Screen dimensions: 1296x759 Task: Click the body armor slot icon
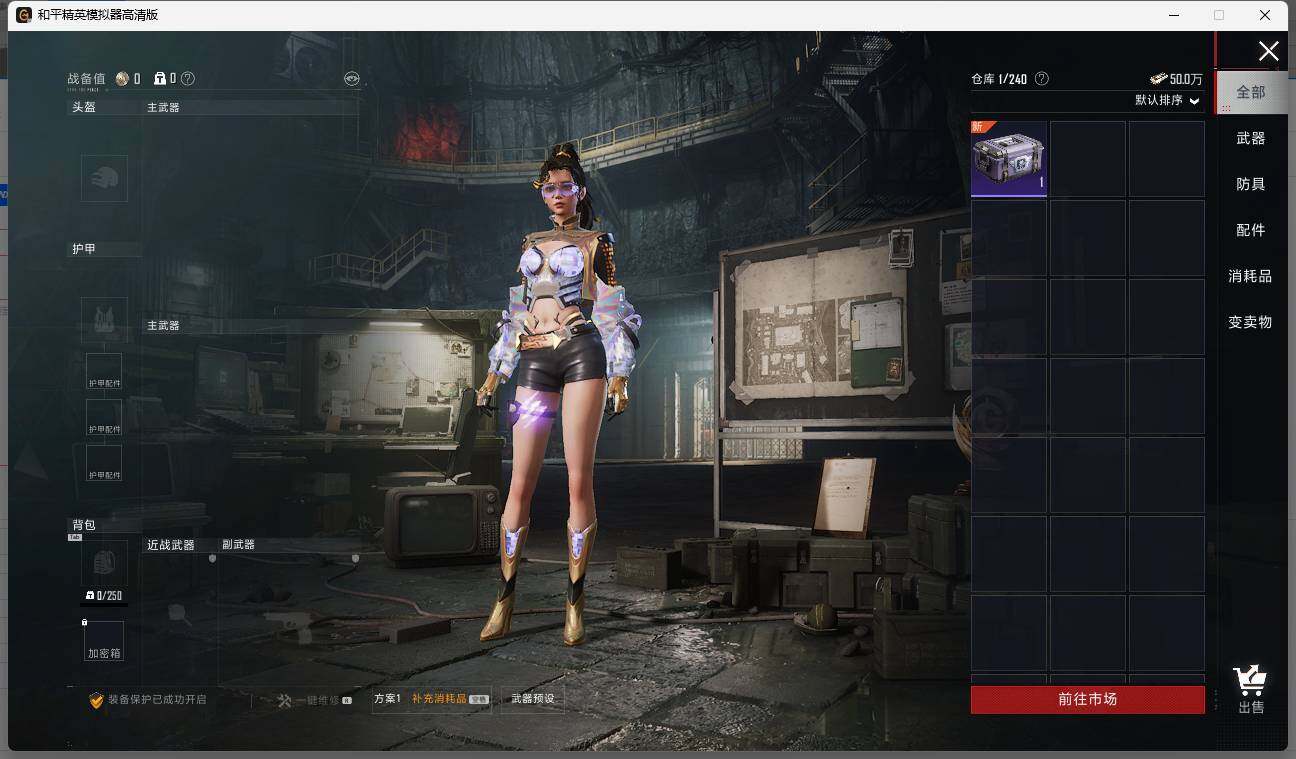104,320
